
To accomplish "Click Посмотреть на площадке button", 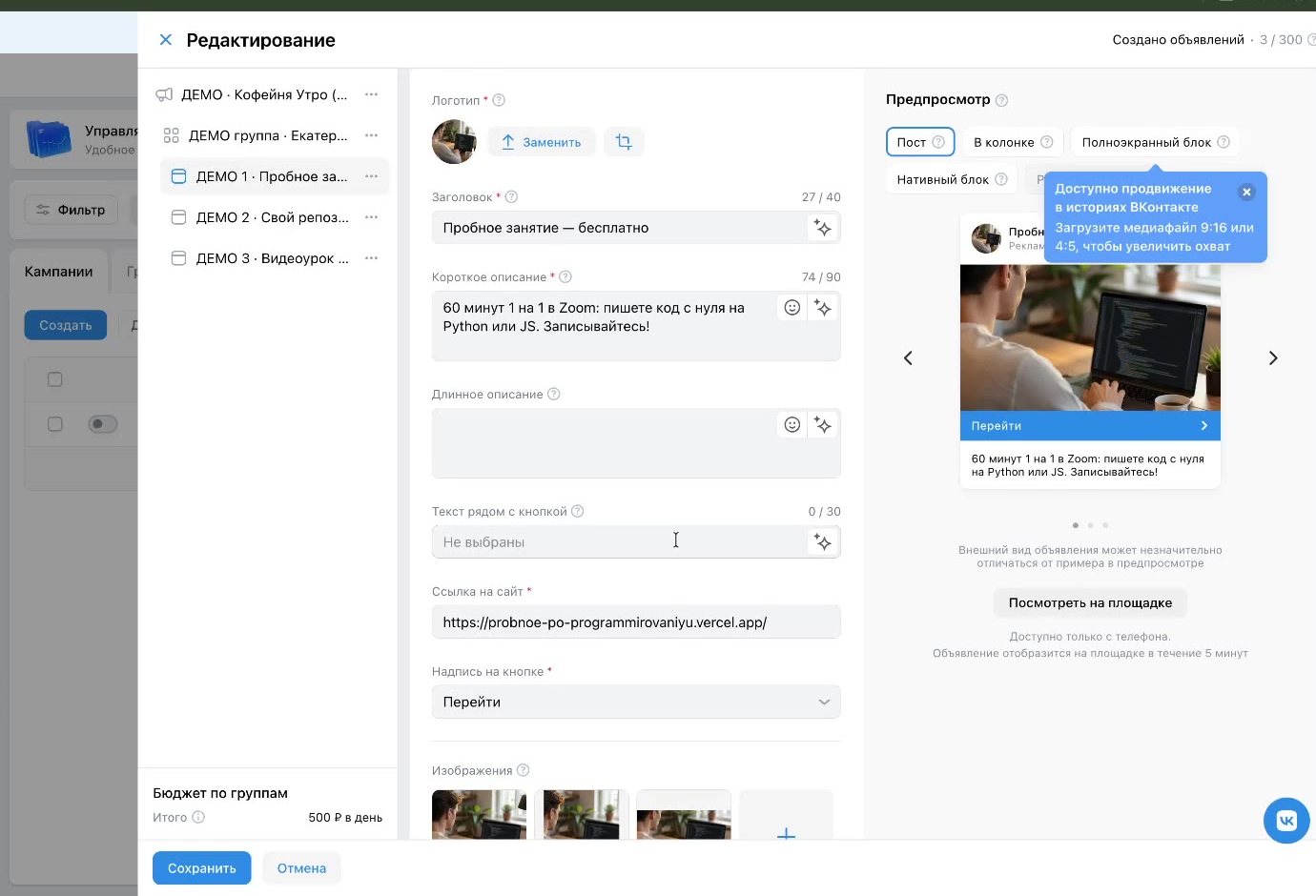I will [1090, 603].
